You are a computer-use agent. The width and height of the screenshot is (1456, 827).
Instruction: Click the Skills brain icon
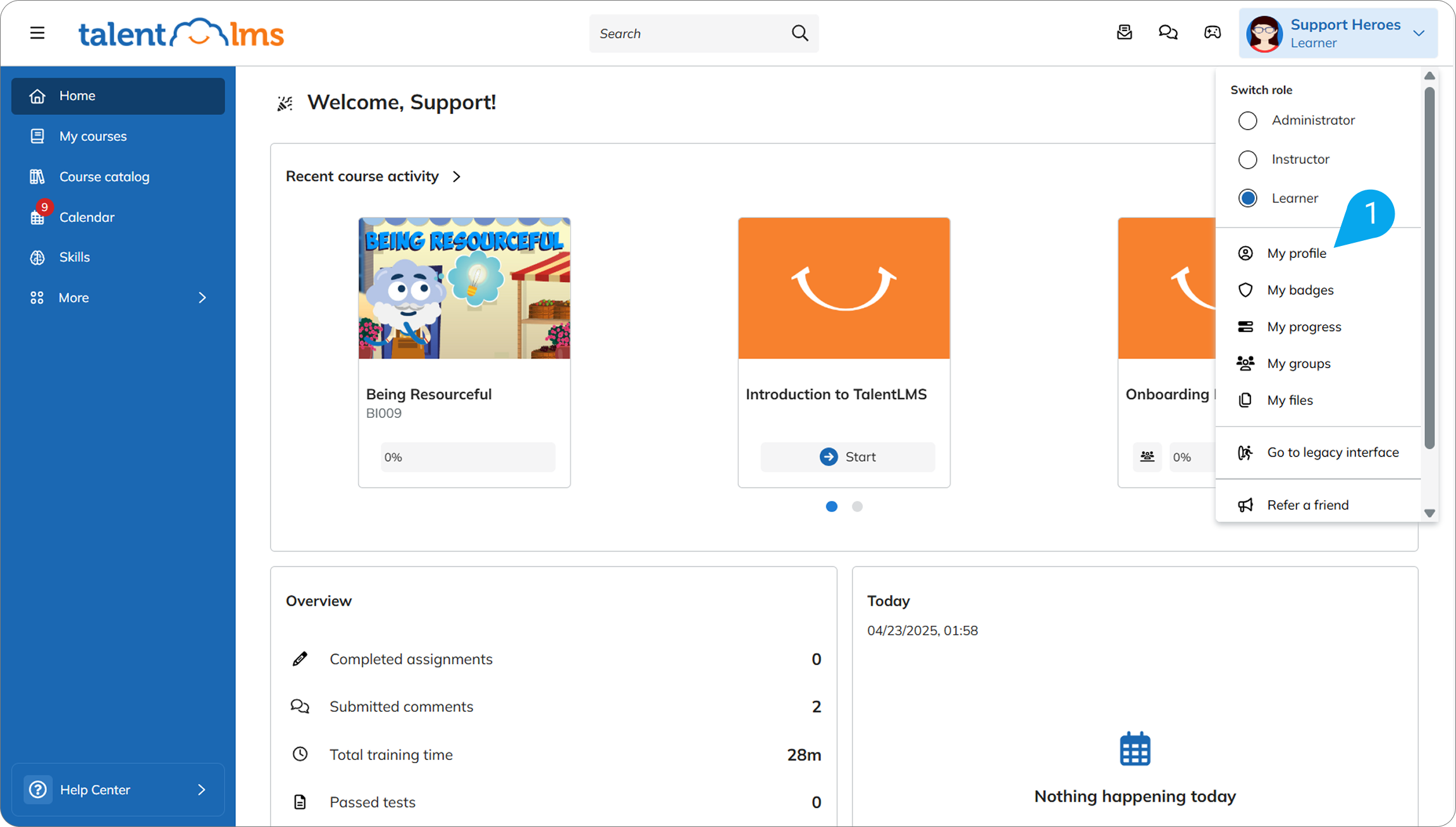pos(37,257)
